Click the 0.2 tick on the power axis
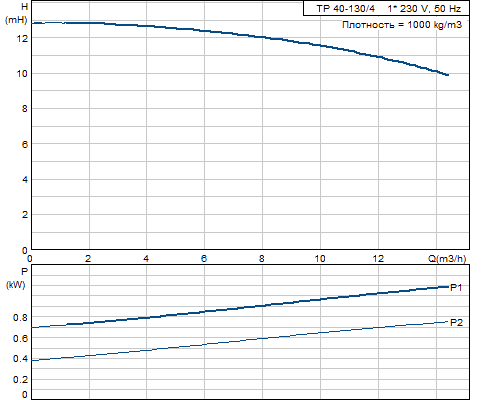Image resolution: width=500 pixels, height=400 pixels. [x=20, y=380]
